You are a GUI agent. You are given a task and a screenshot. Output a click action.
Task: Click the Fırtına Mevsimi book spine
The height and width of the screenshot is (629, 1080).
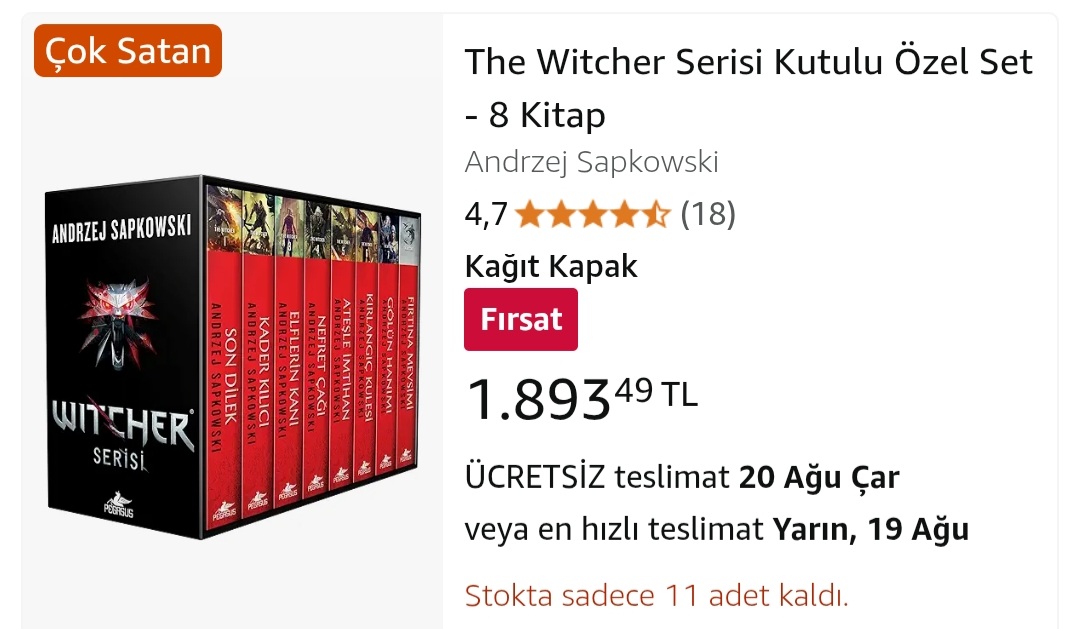coord(409,344)
